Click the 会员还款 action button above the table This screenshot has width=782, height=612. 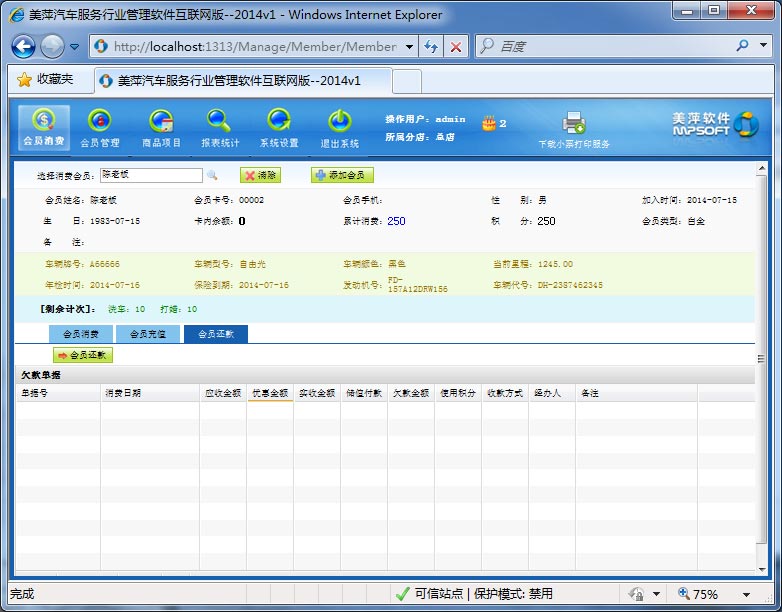tap(83, 355)
